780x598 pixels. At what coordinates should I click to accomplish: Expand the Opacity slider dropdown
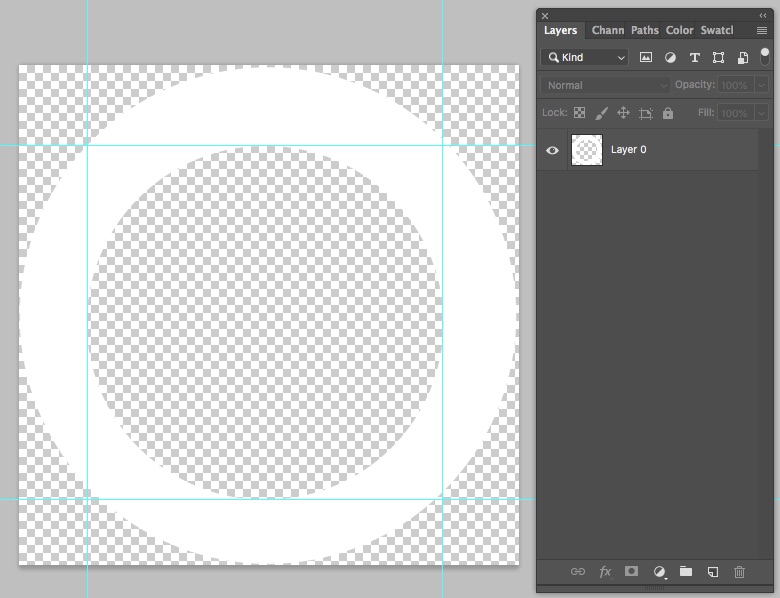[x=762, y=86]
